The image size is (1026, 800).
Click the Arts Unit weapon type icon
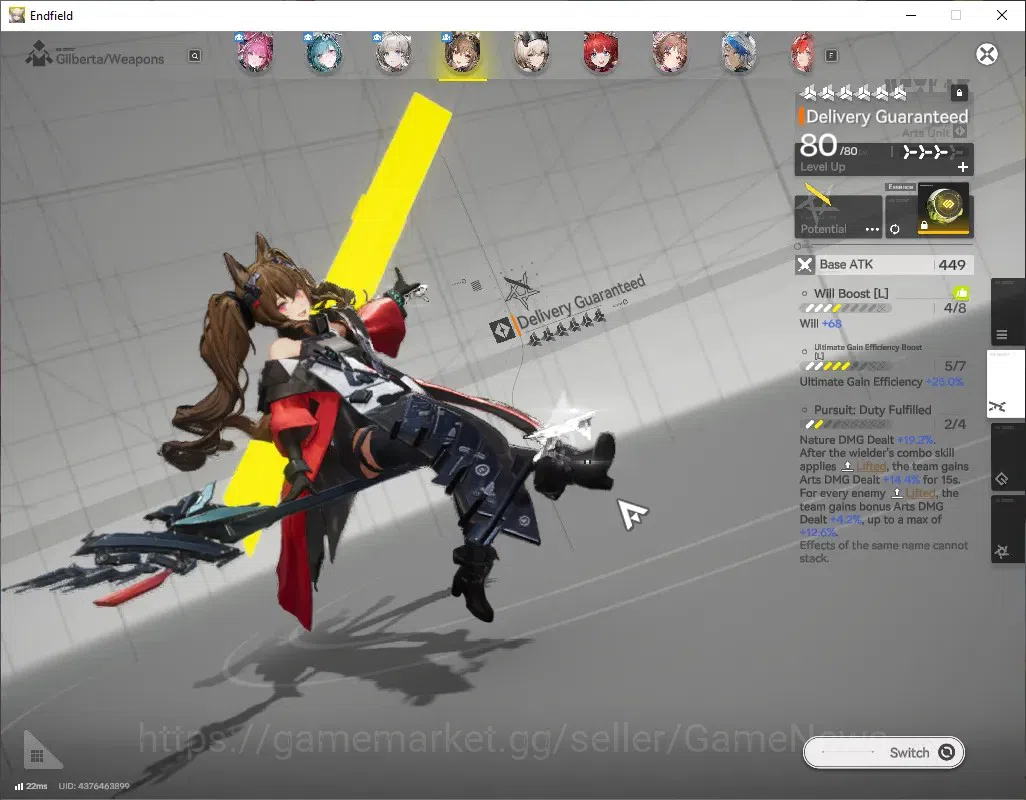(960, 132)
